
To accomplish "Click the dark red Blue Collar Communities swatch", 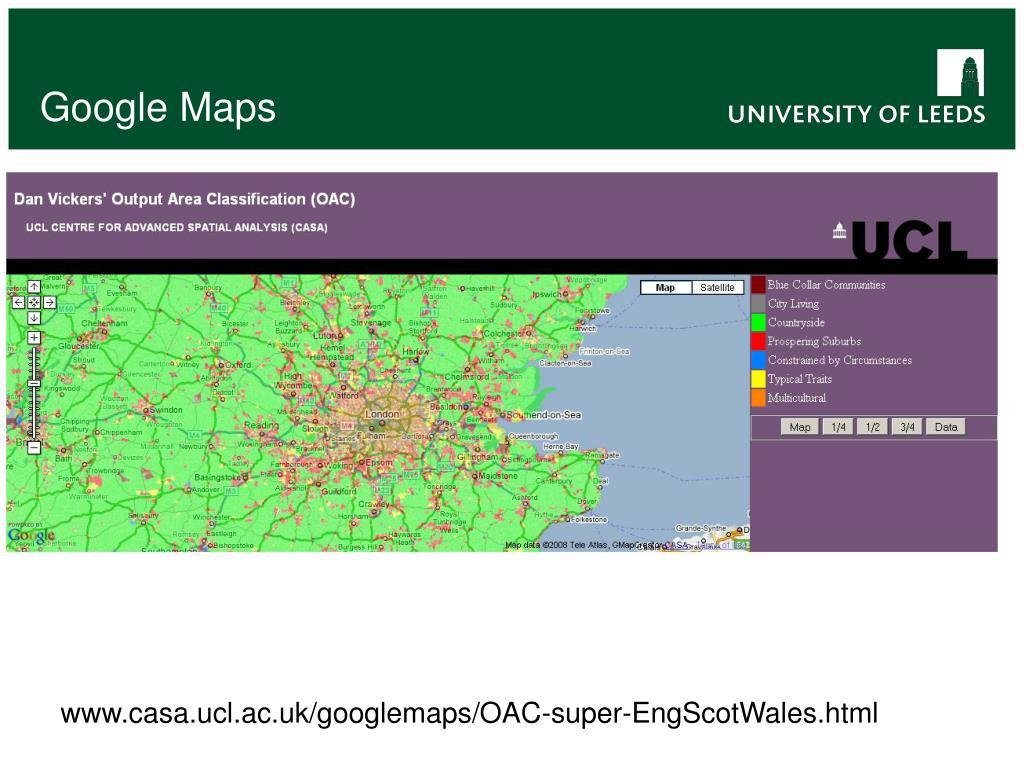I will coord(758,285).
